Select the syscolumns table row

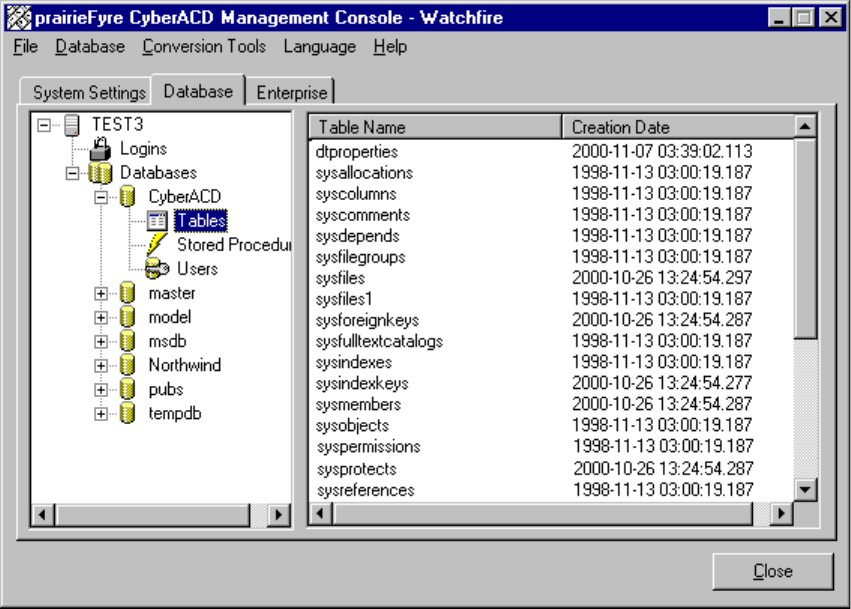[x=551, y=194]
